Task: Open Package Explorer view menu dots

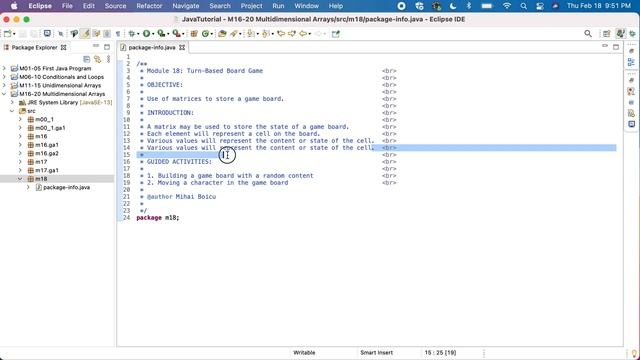Action: click(x=109, y=59)
